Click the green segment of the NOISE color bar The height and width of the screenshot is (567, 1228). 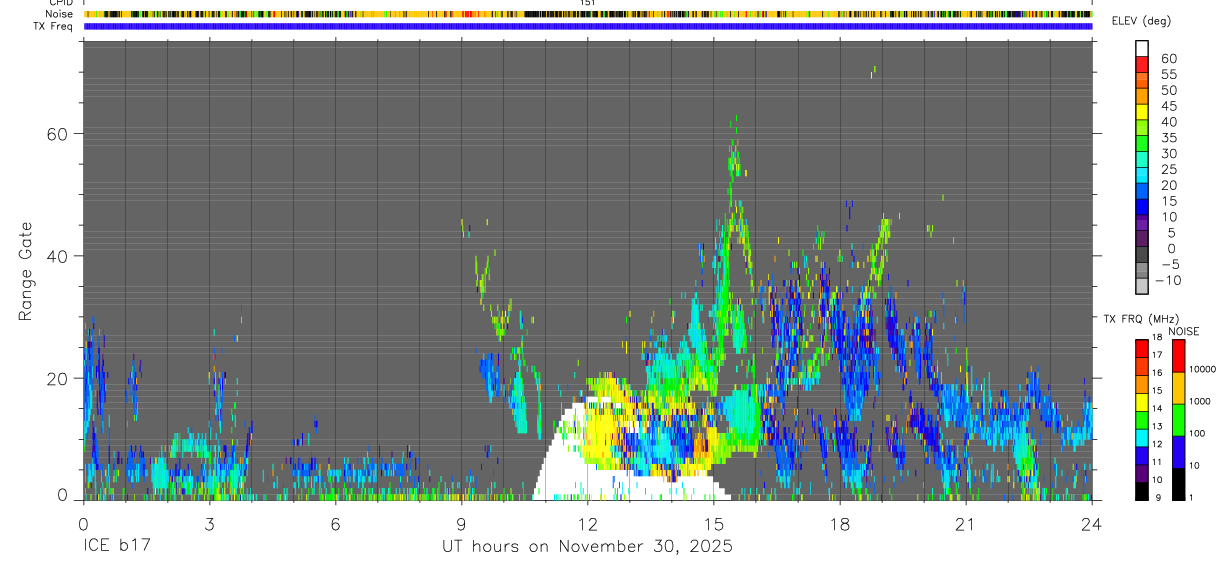1179,420
